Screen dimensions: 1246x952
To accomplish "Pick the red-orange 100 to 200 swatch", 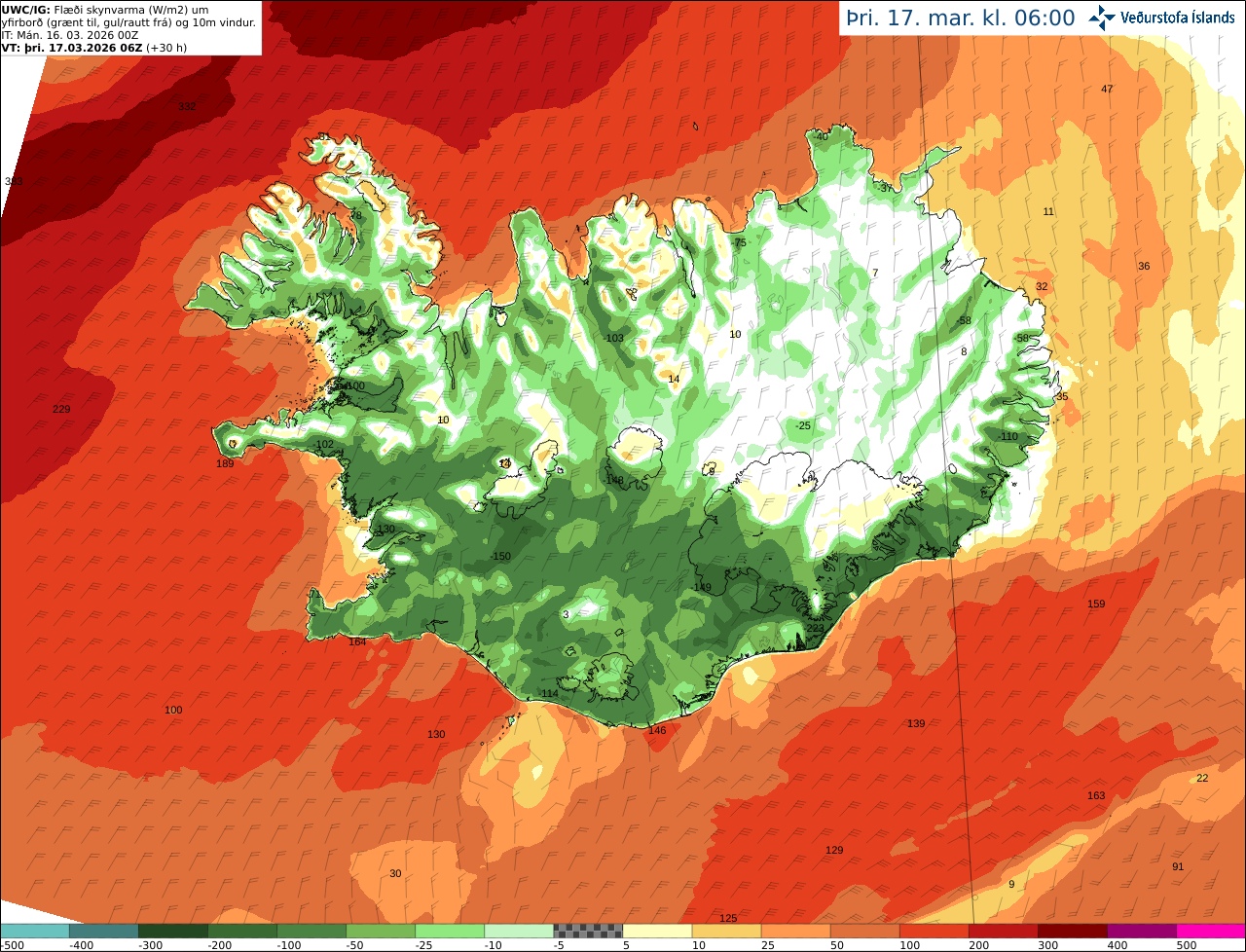I will point(934,931).
